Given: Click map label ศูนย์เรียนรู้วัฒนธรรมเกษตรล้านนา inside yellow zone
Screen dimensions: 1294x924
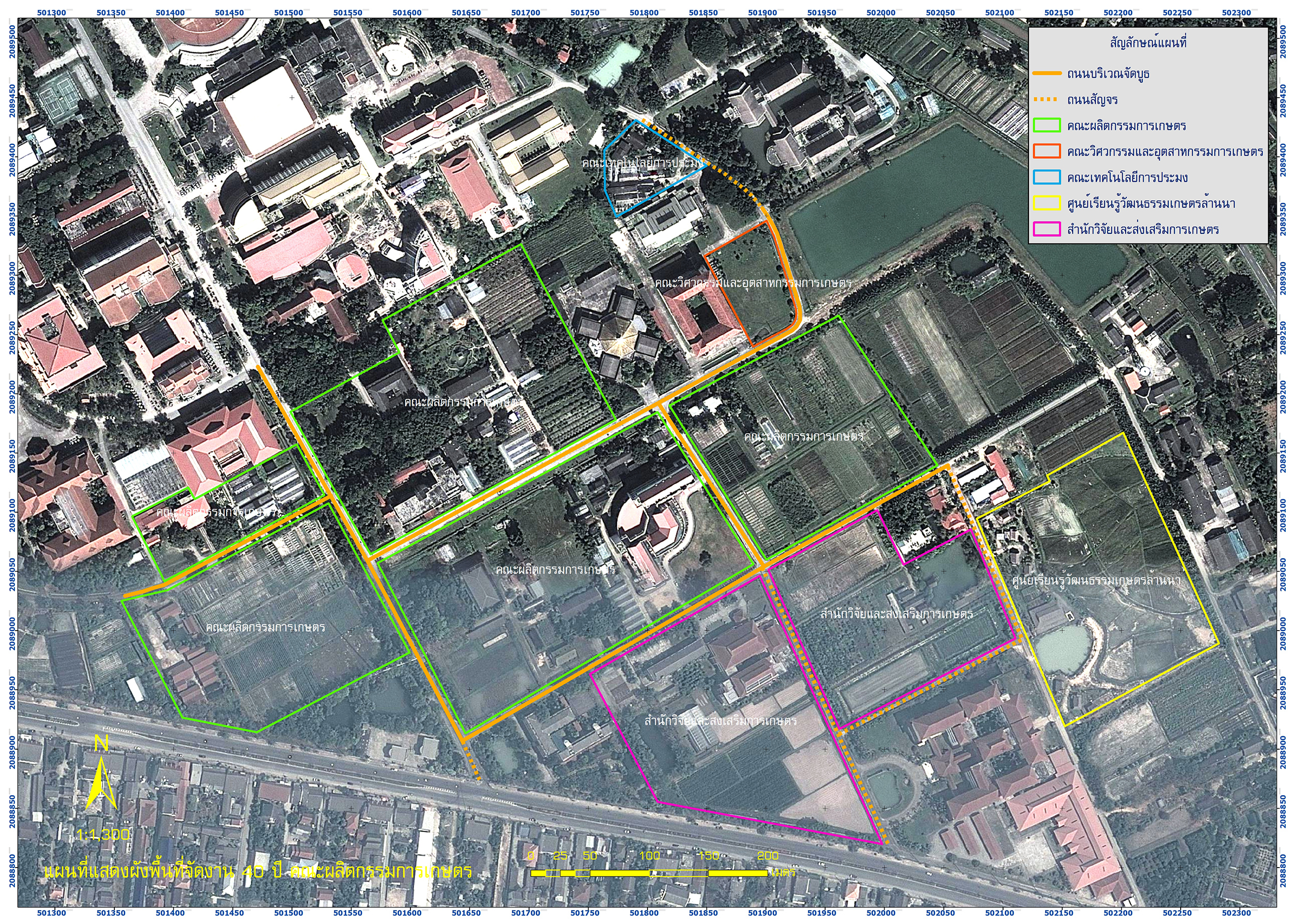Looking at the screenshot, I should [1096, 580].
